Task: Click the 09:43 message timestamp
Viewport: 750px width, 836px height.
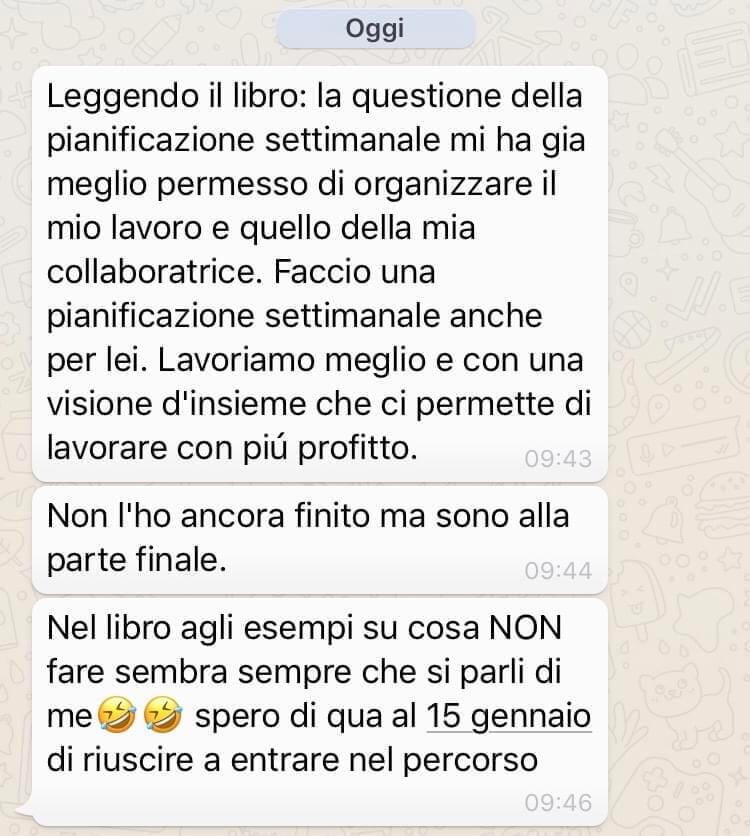Action: point(558,459)
